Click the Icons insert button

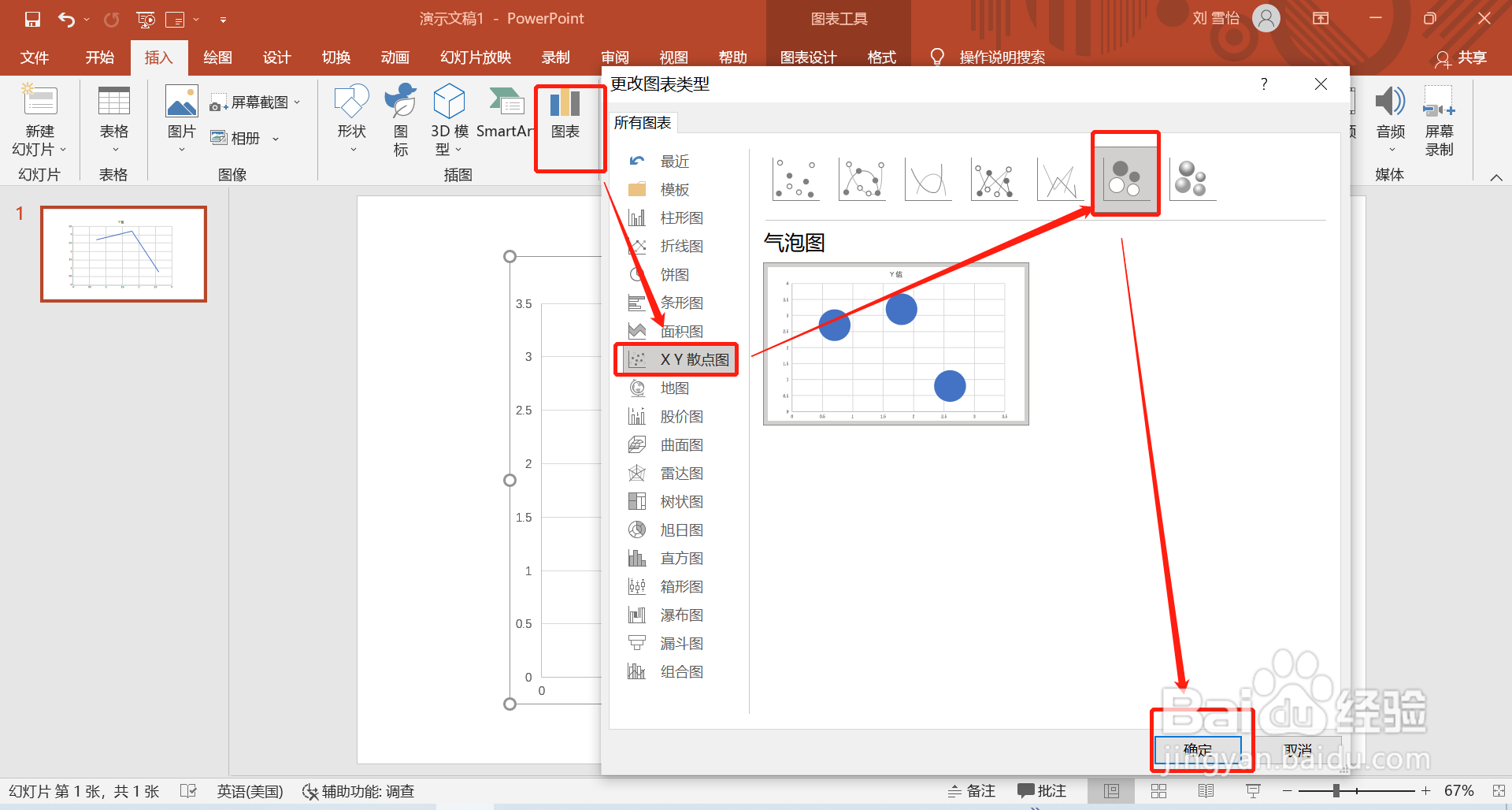pos(400,119)
